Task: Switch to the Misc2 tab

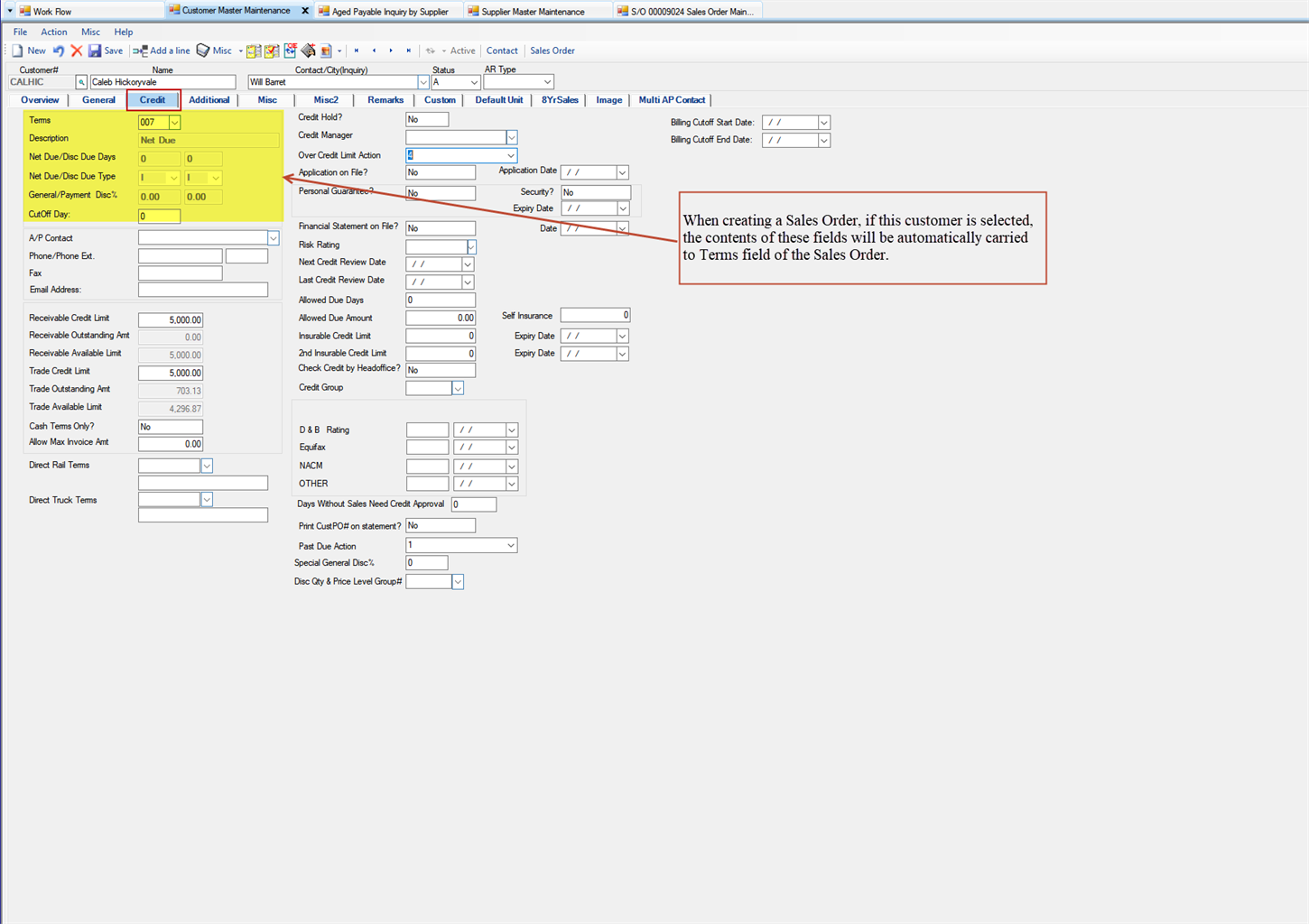Action: point(325,99)
